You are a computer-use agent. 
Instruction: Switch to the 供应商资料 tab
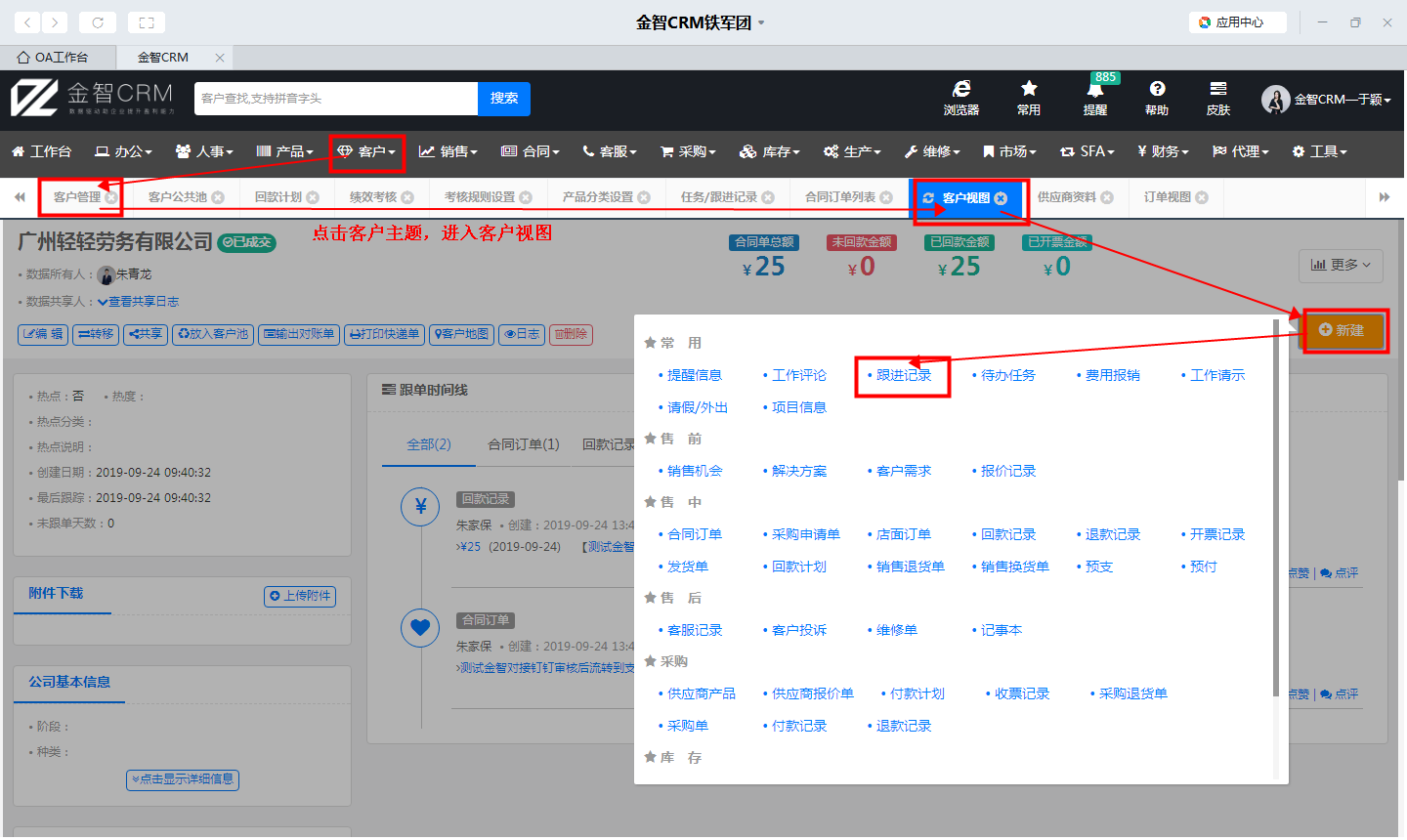(x=1067, y=197)
